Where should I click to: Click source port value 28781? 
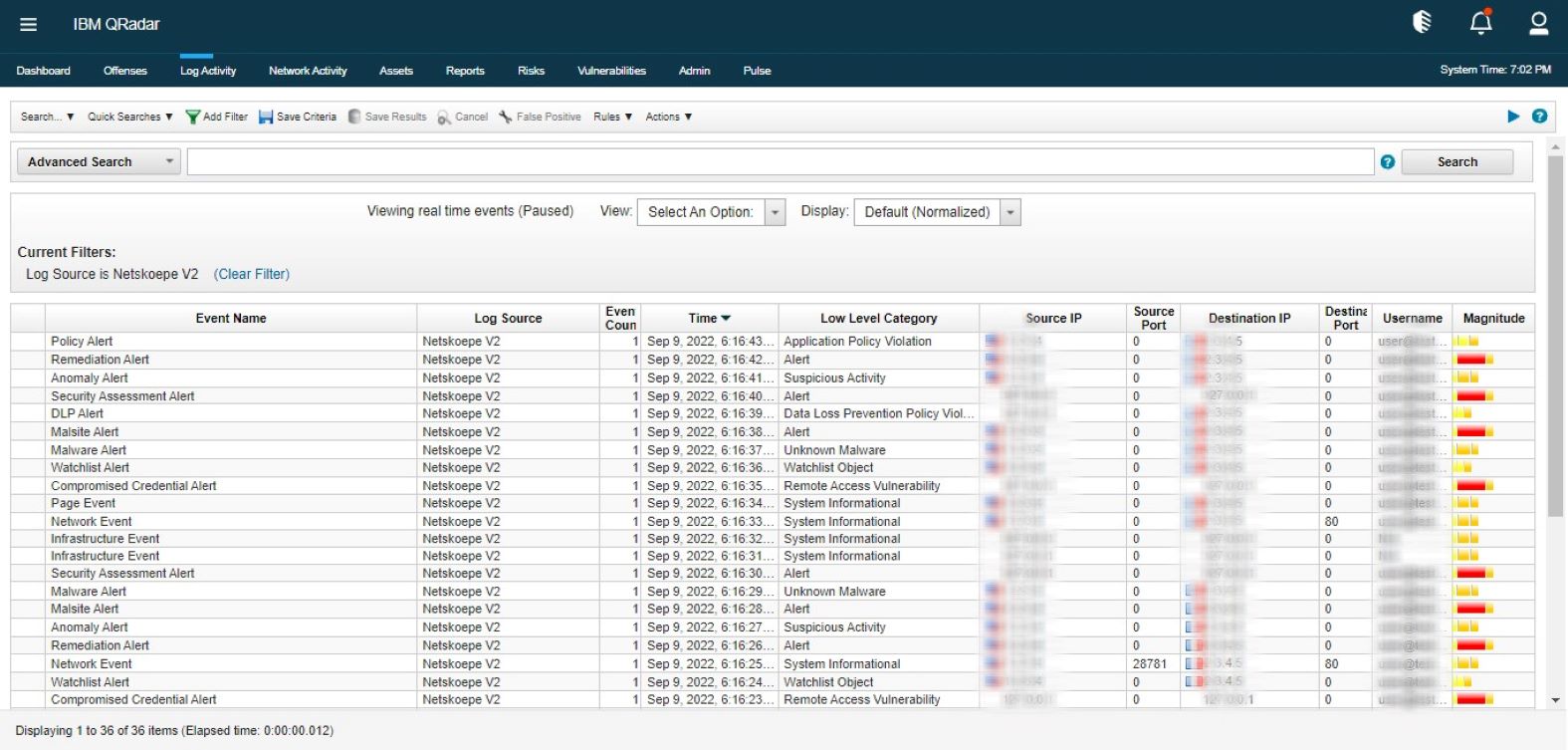coord(1150,663)
